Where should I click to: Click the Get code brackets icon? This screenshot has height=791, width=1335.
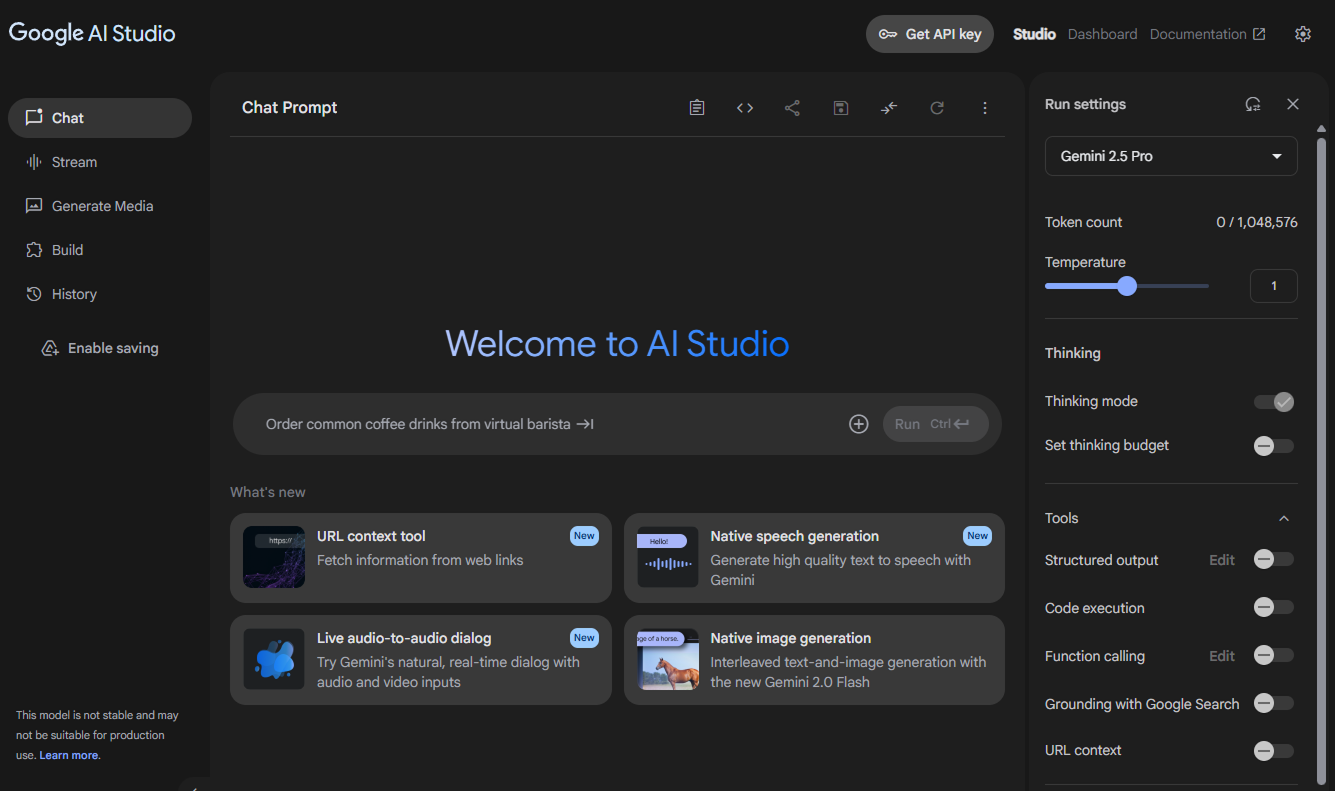click(745, 108)
